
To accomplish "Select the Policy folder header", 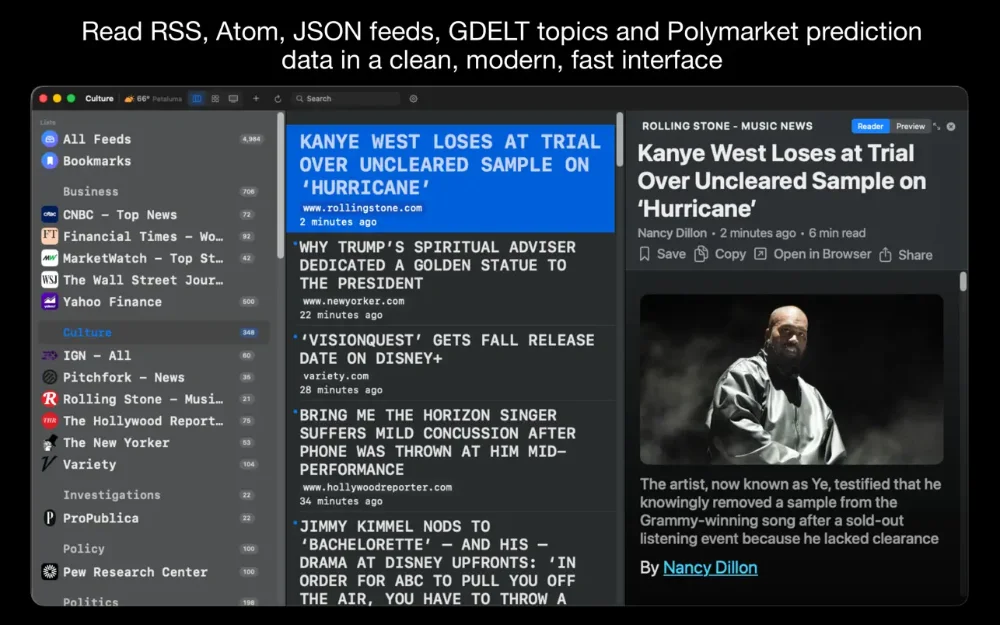I will [153, 548].
